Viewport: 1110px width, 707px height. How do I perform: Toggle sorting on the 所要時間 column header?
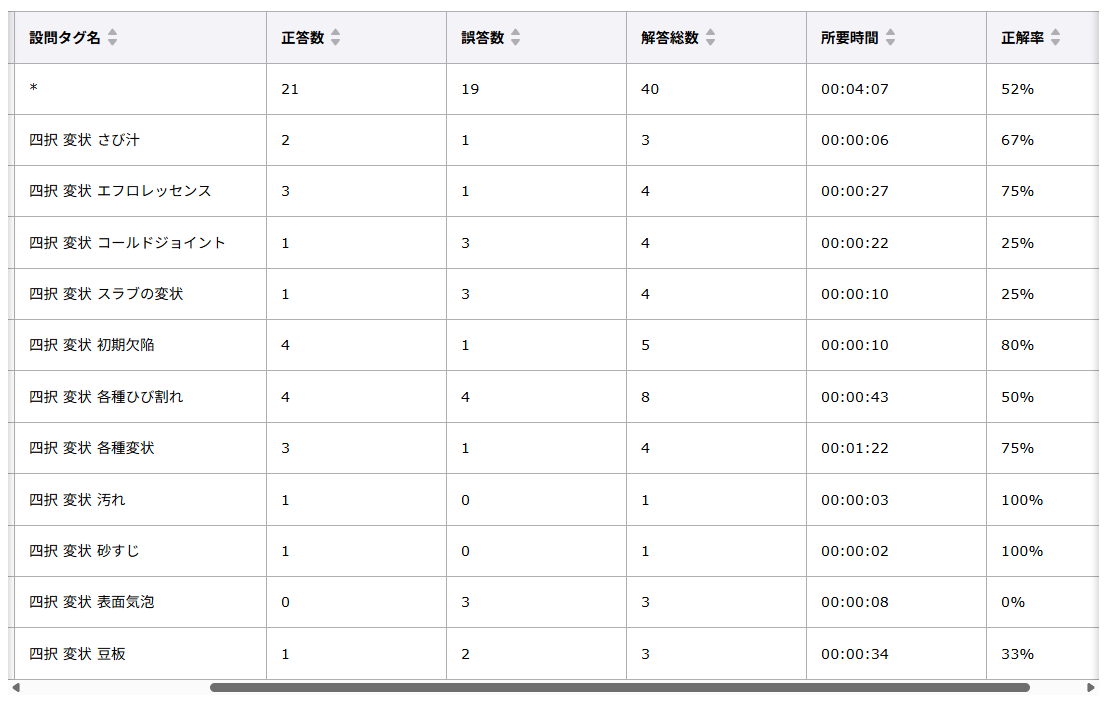[860, 37]
